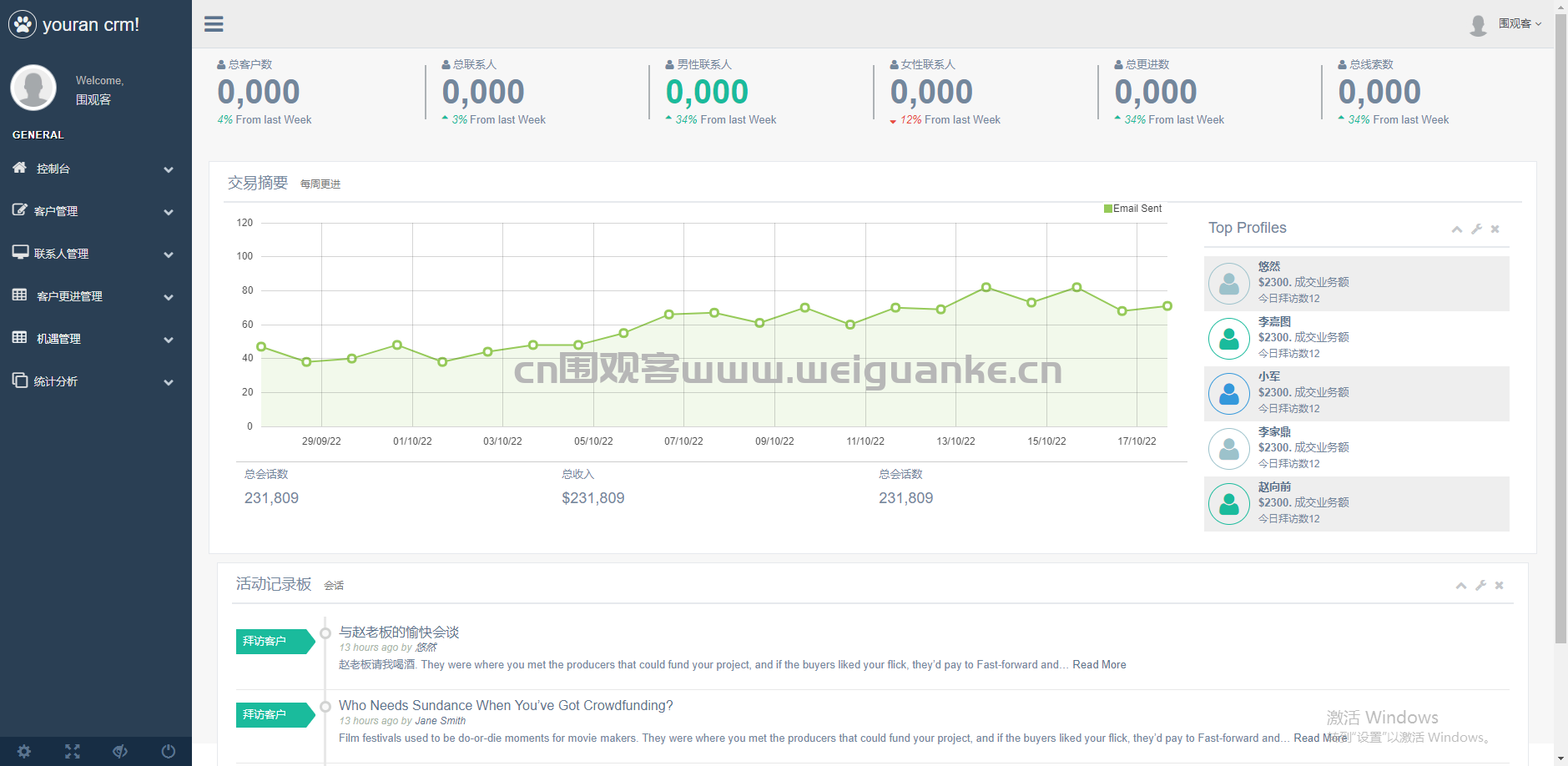Close the Top Profiles panel
Image resolution: width=1568 pixels, height=766 pixels.
coord(1495,229)
